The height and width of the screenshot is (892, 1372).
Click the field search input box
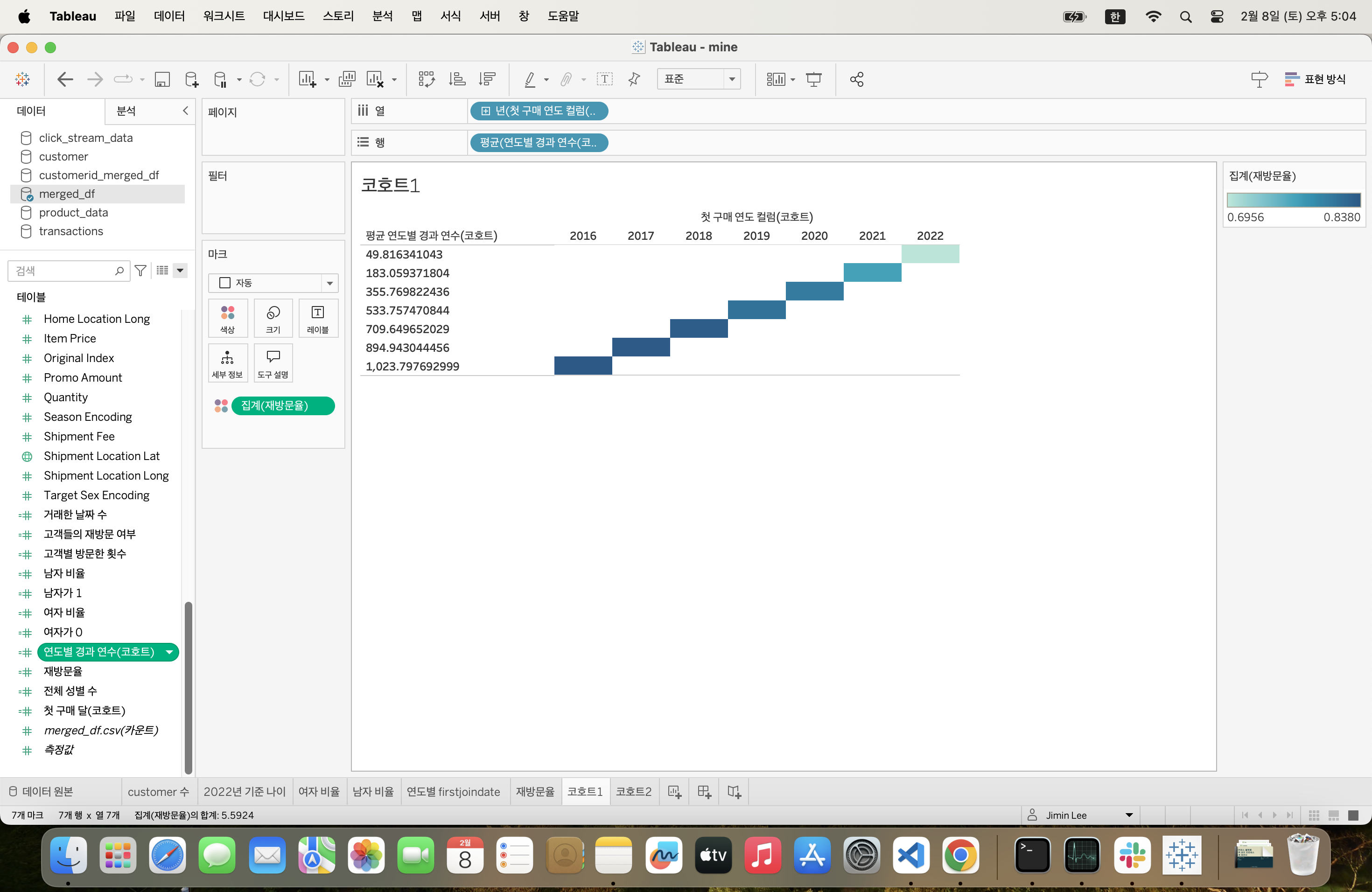tap(69, 270)
